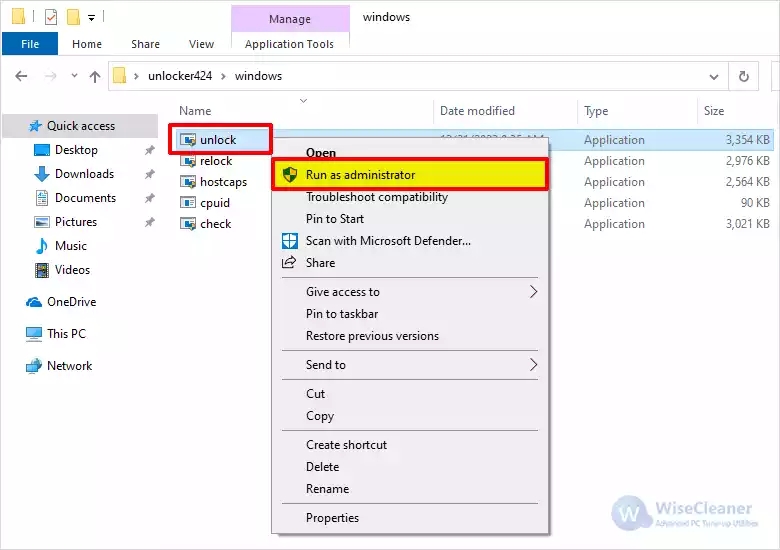Screen dimensions: 780x550
Task: Open Desktop in the navigation pane
Action: click(76, 150)
